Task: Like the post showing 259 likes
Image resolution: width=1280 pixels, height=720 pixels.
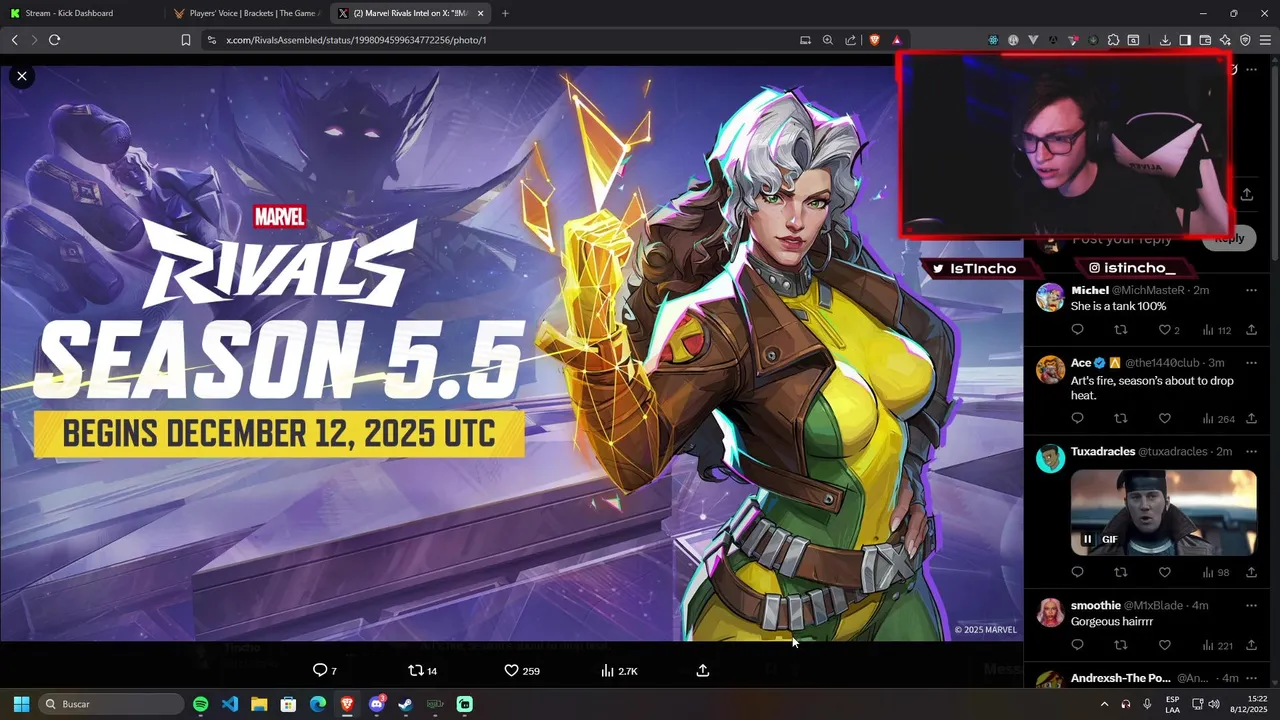Action: [521, 670]
